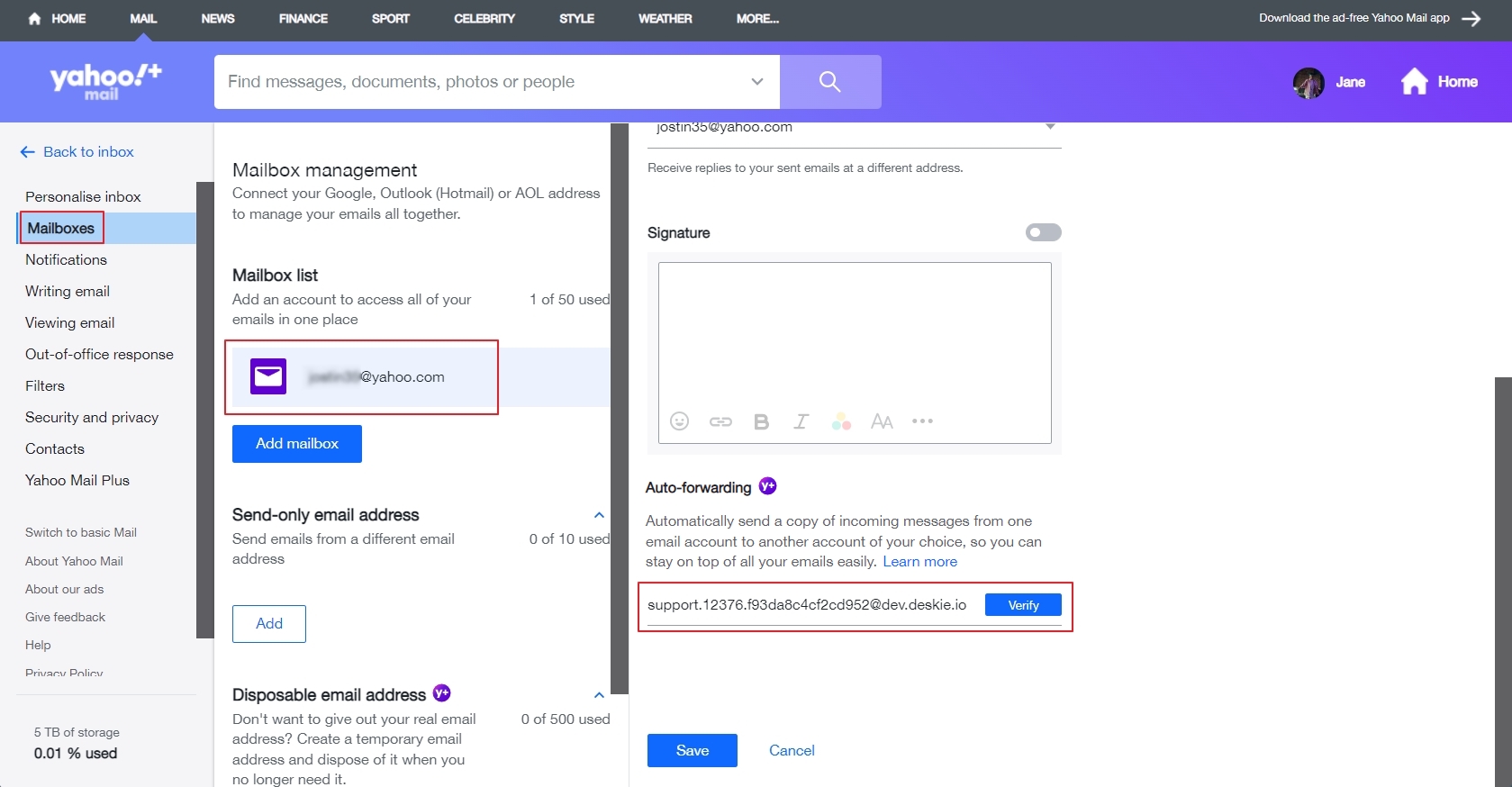Viewport: 1512px width, 787px height.
Task: Click the Y+ badge beside Disposable email address
Action: [x=441, y=693]
